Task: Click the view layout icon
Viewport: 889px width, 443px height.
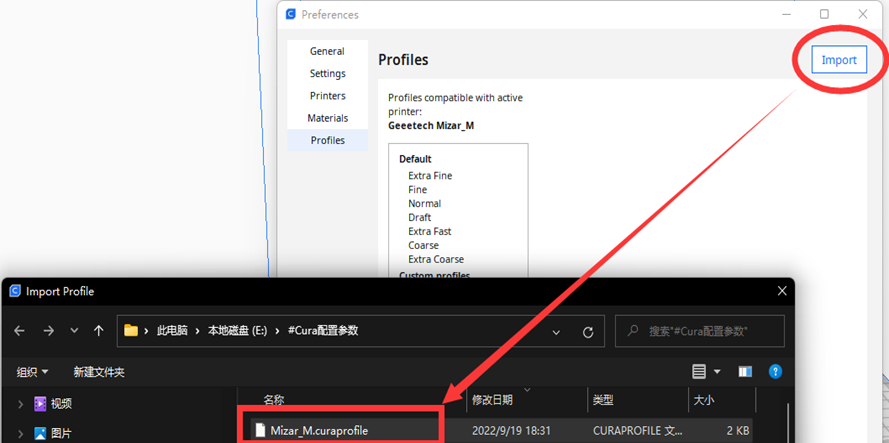Action: click(x=699, y=372)
